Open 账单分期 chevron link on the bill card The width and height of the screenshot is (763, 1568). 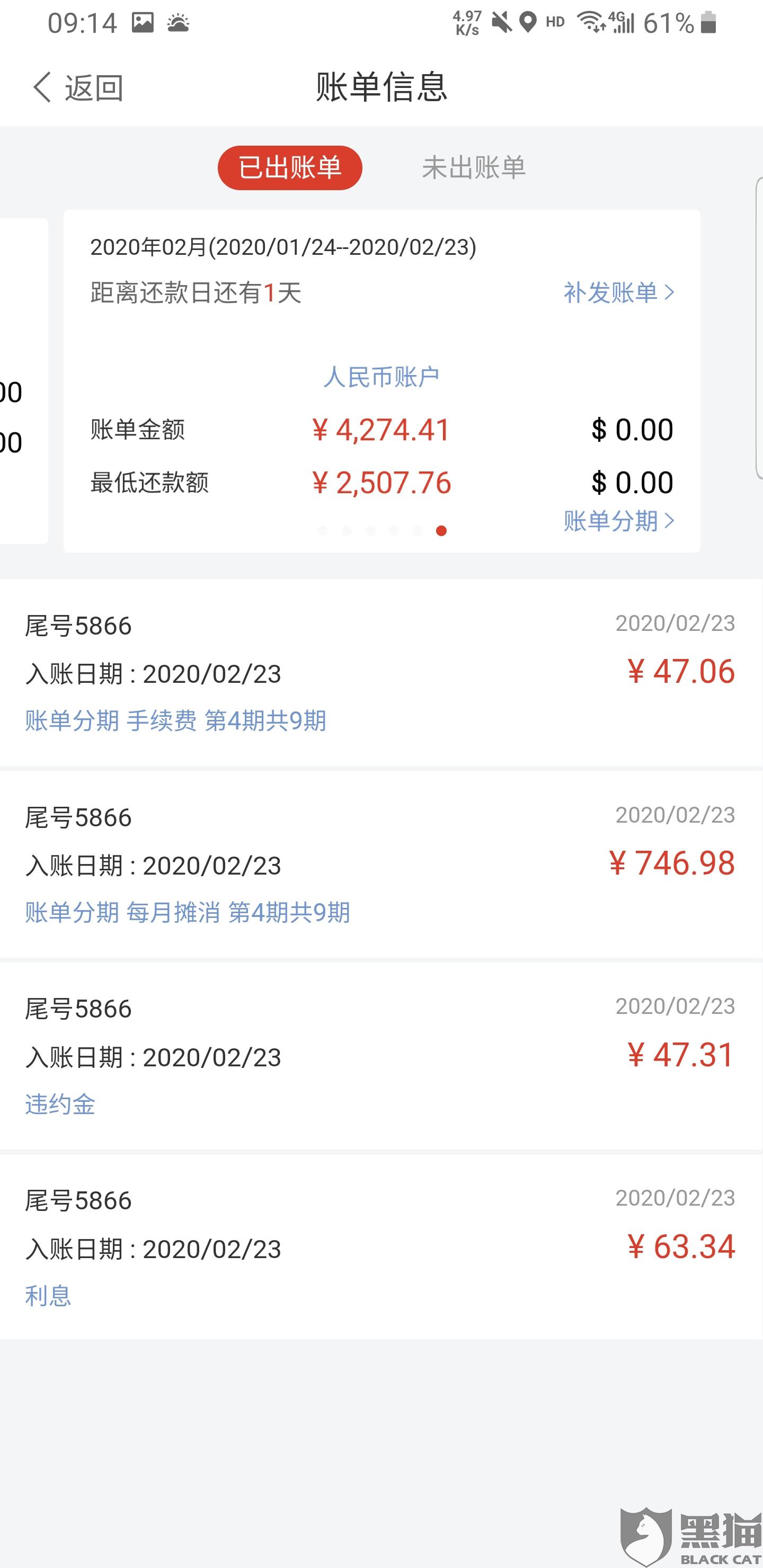click(x=619, y=521)
